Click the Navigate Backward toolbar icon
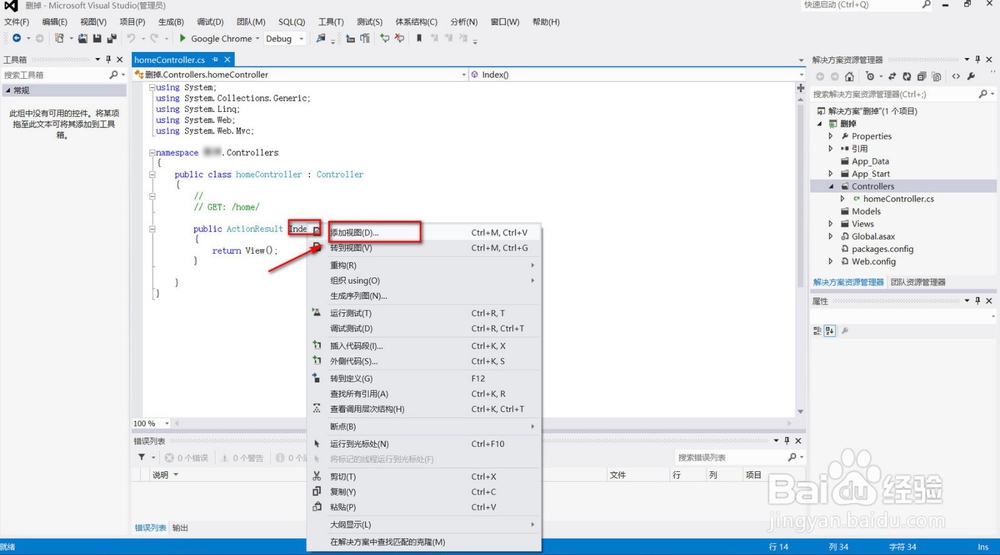This screenshot has width=1000, height=555. (x=17, y=38)
